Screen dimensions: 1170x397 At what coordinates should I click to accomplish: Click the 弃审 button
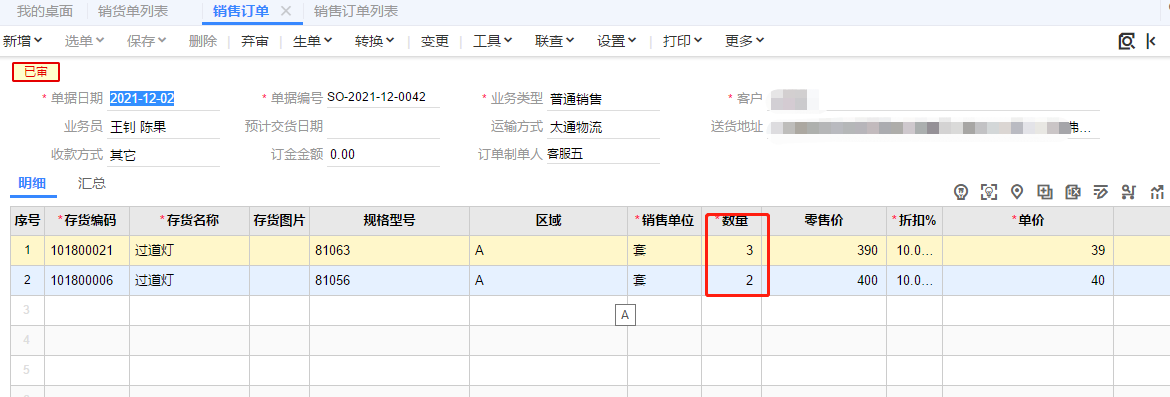click(254, 41)
